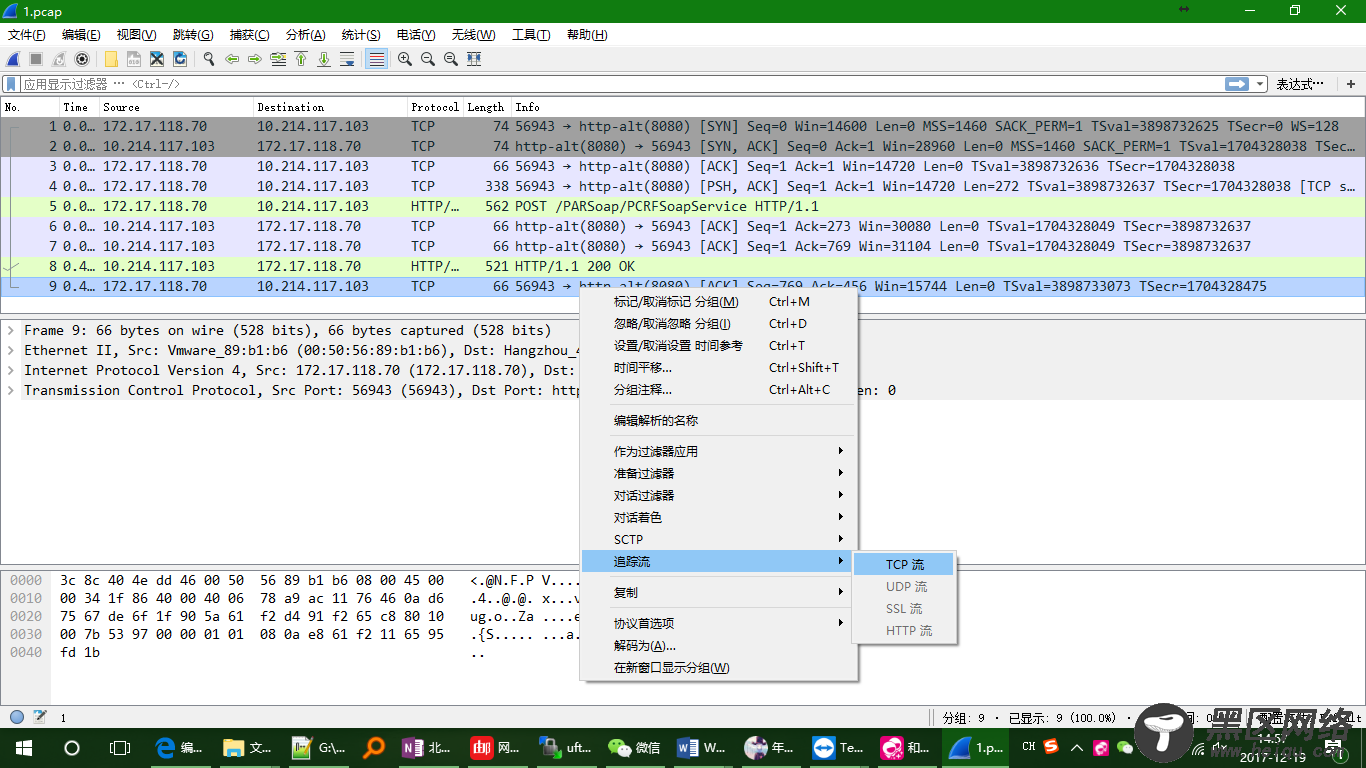
Task: Open the 统计(S) menu
Action: pyautogui.click(x=361, y=35)
